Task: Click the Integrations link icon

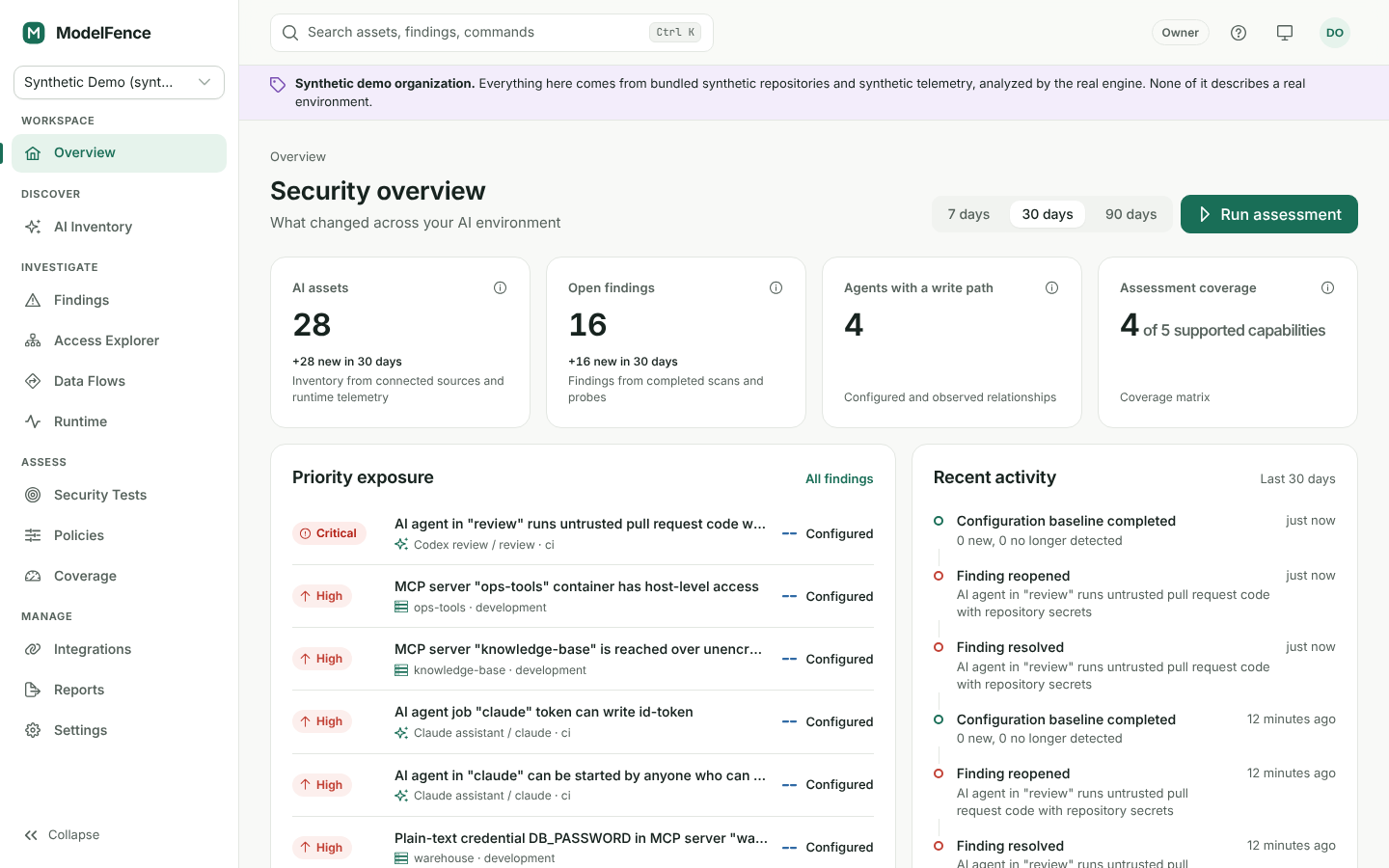Action: [x=33, y=649]
